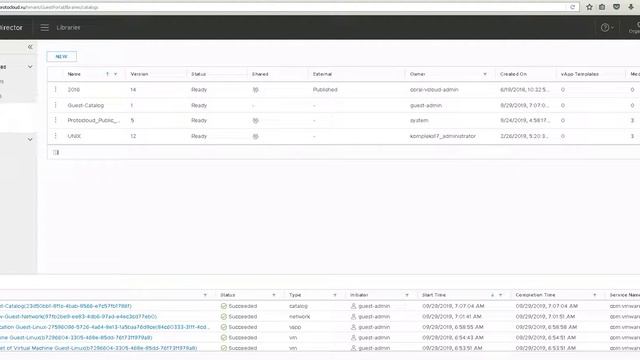Click the 'network' type cell in tasks
The width and height of the screenshot is (640, 360).
(300, 316)
